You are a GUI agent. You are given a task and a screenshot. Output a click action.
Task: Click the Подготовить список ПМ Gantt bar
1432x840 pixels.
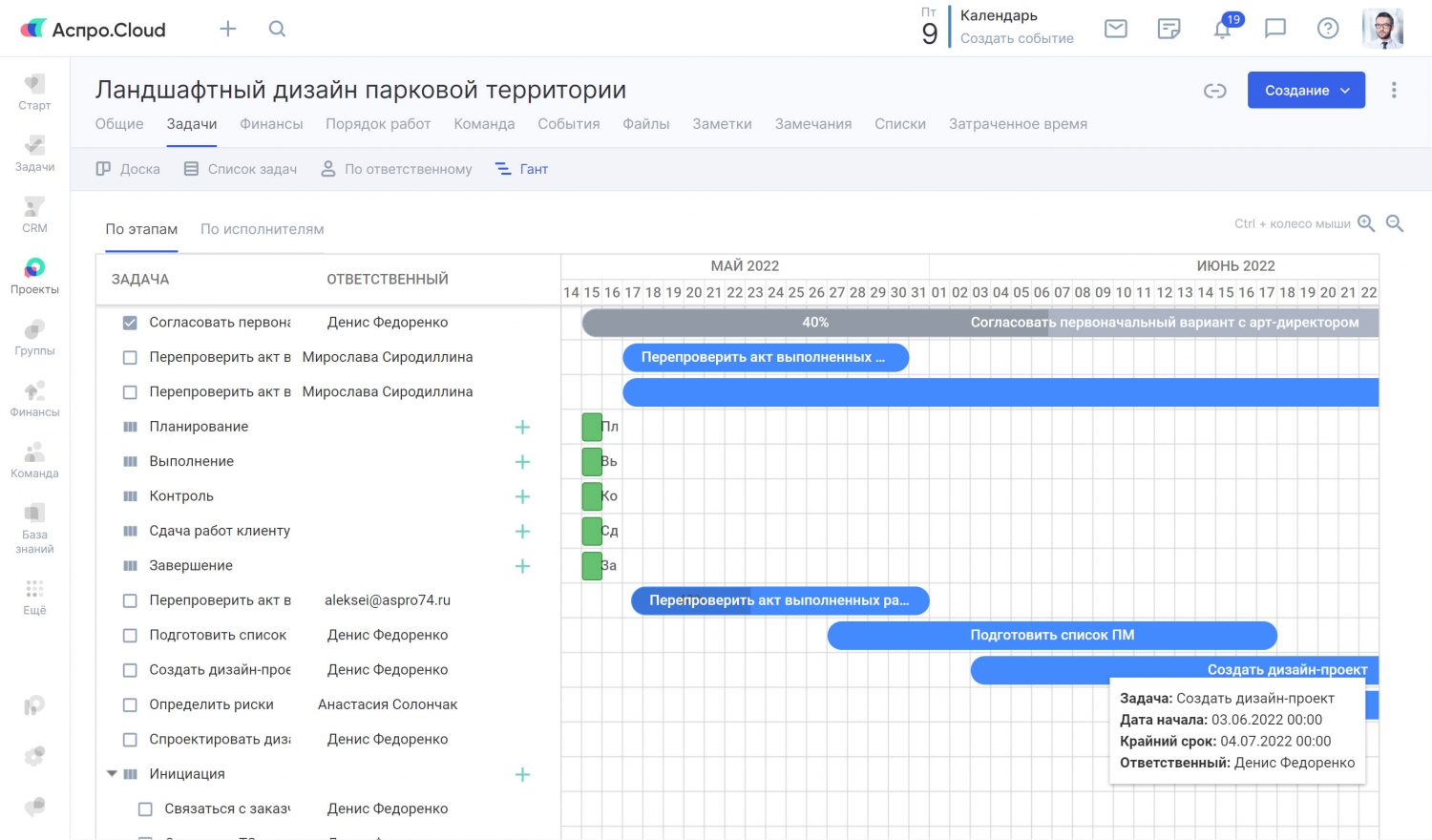[1051, 636]
